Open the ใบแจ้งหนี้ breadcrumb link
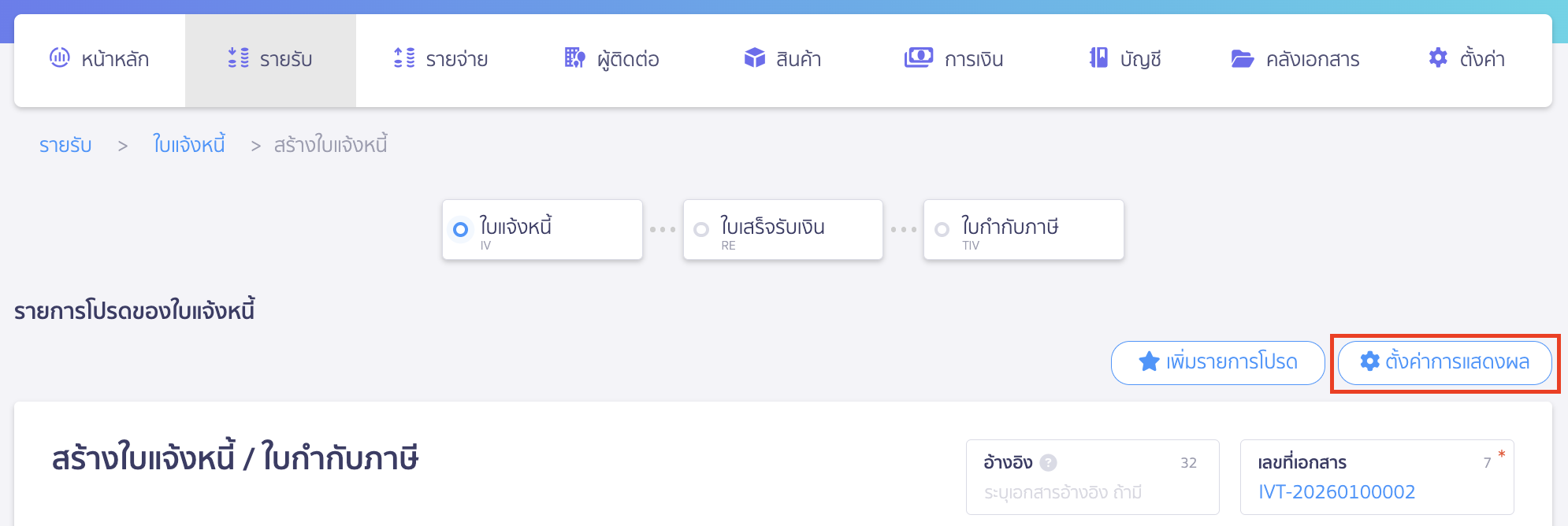Screen dimensions: 1568x526 point(188,144)
